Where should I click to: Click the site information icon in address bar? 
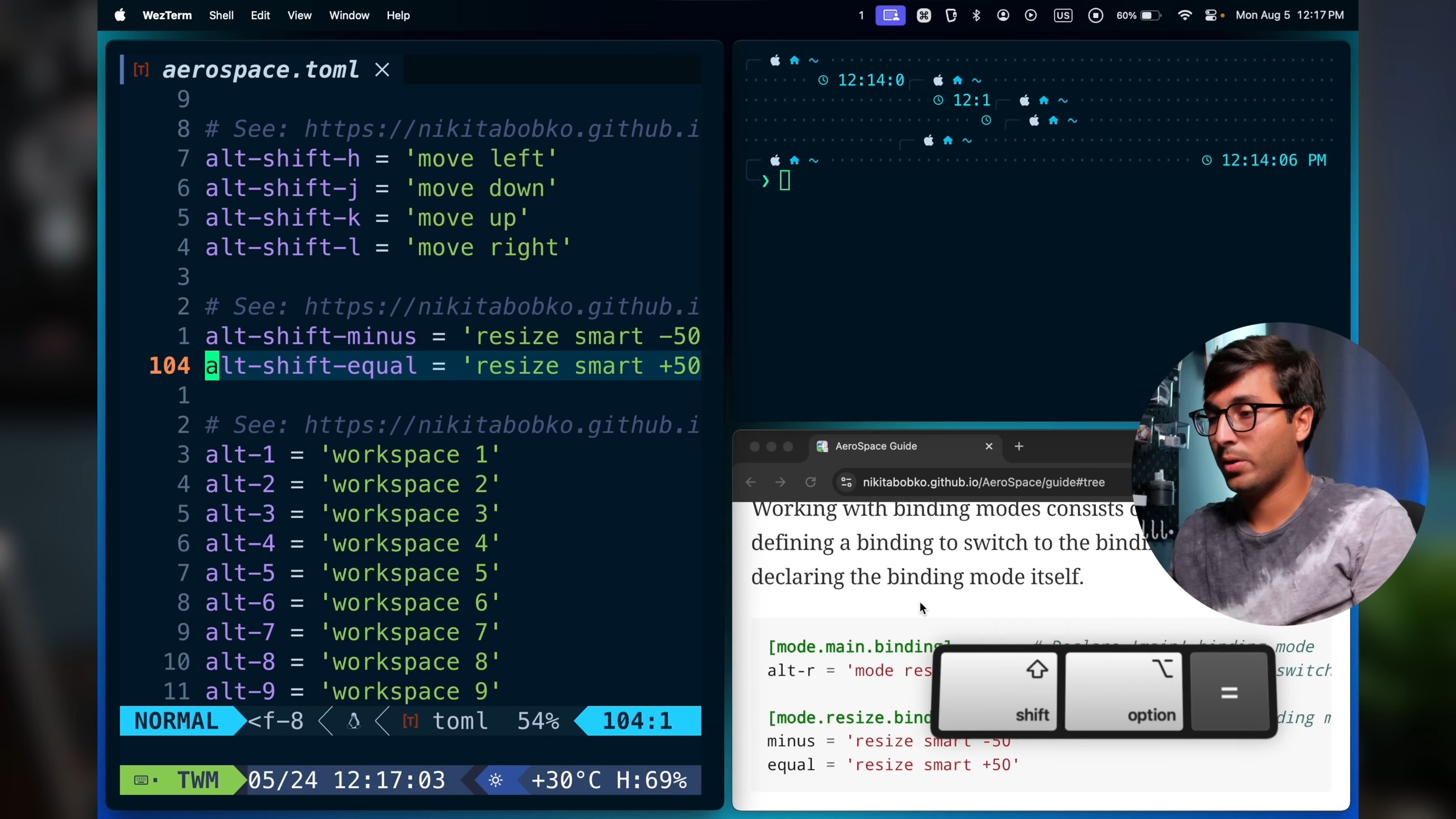pos(846,482)
